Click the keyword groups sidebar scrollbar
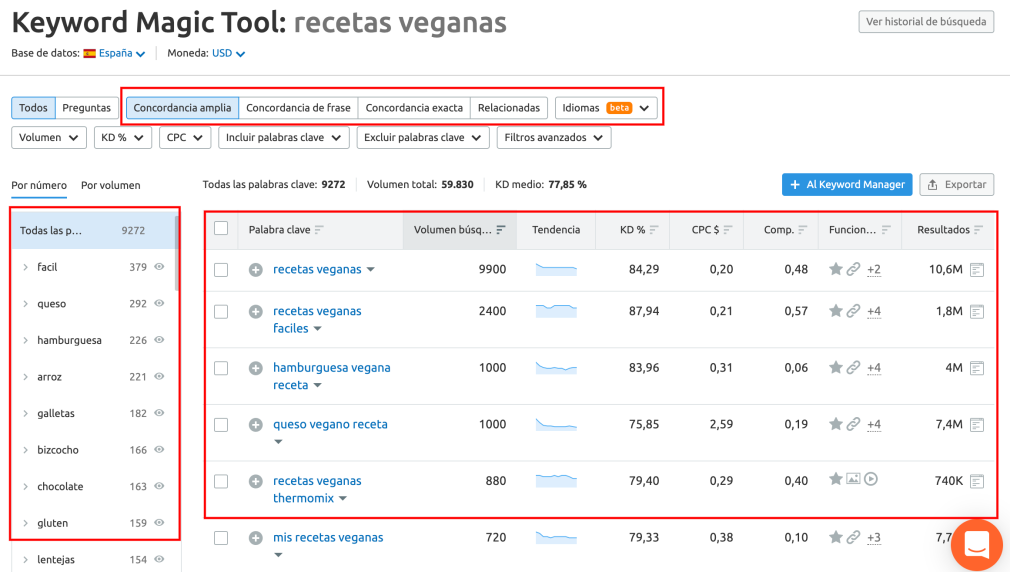The image size is (1010, 572). click(176, 272)
